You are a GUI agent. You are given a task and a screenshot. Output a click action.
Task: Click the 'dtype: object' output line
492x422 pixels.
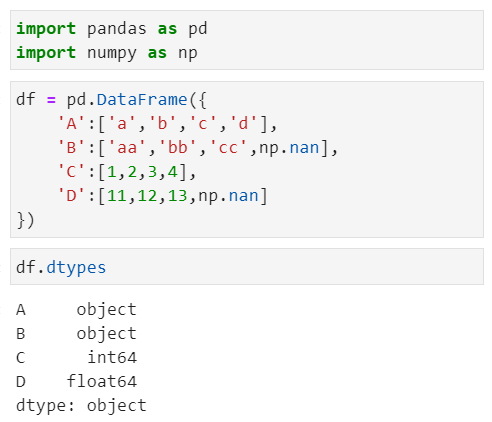click(81, 406)
